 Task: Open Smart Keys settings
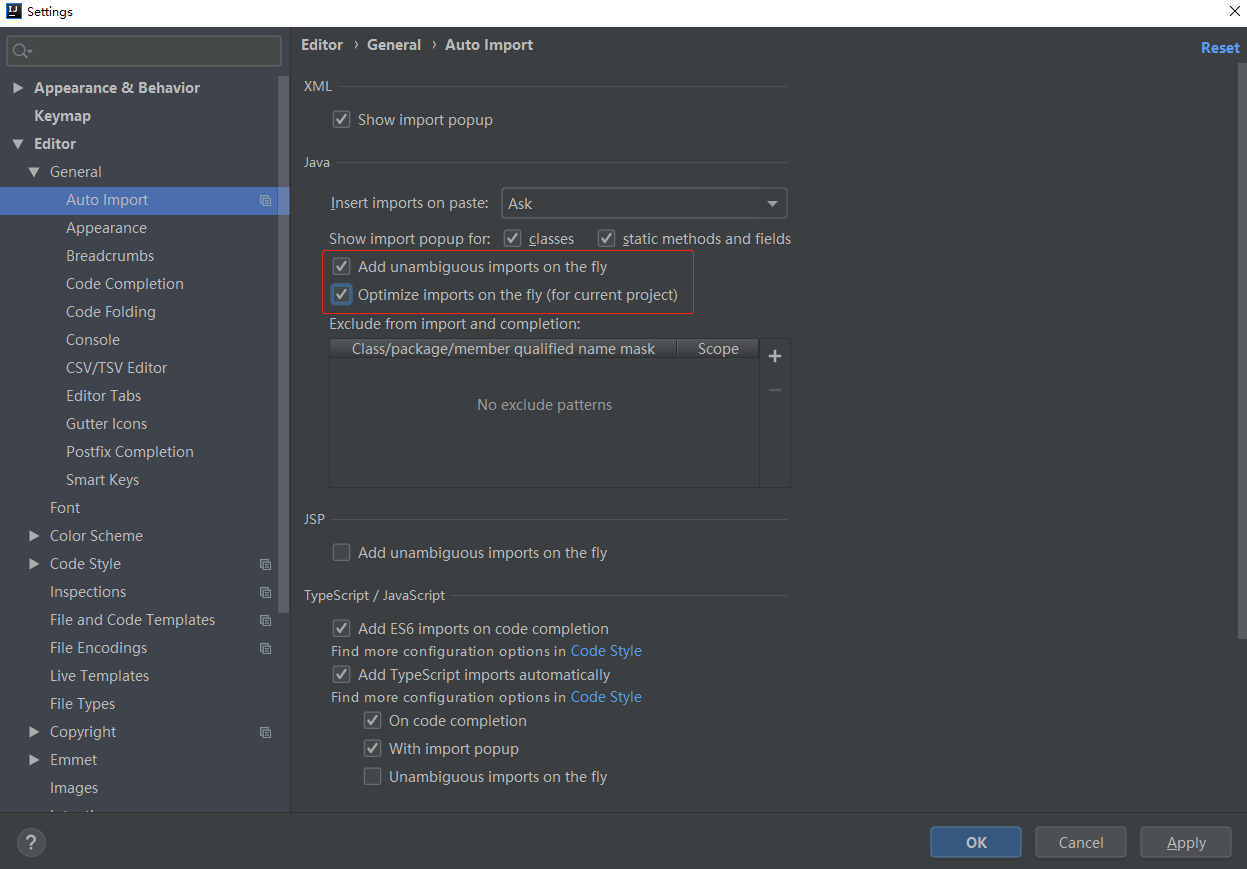[103, 480]
